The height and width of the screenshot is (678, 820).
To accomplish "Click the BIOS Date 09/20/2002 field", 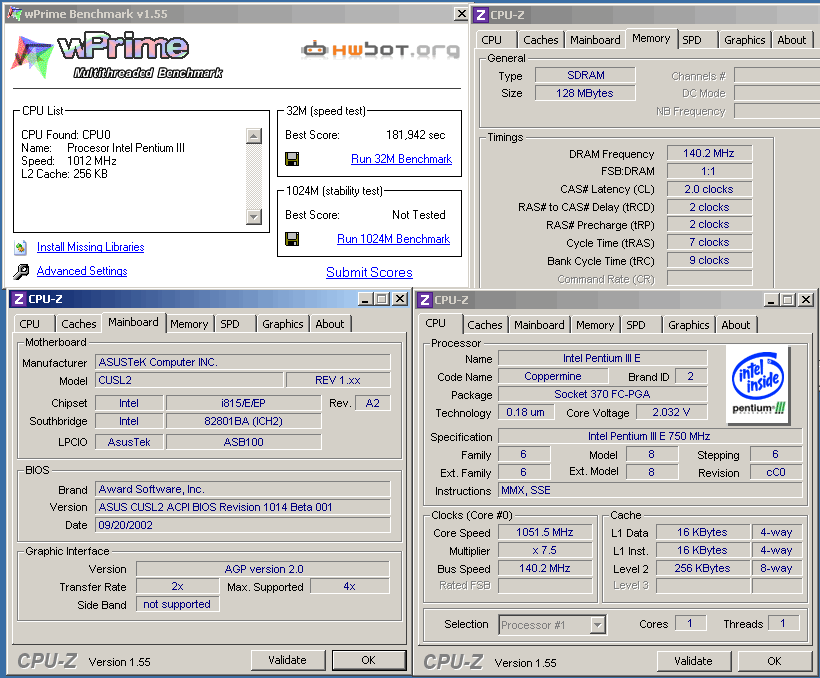I will point(243,525).
